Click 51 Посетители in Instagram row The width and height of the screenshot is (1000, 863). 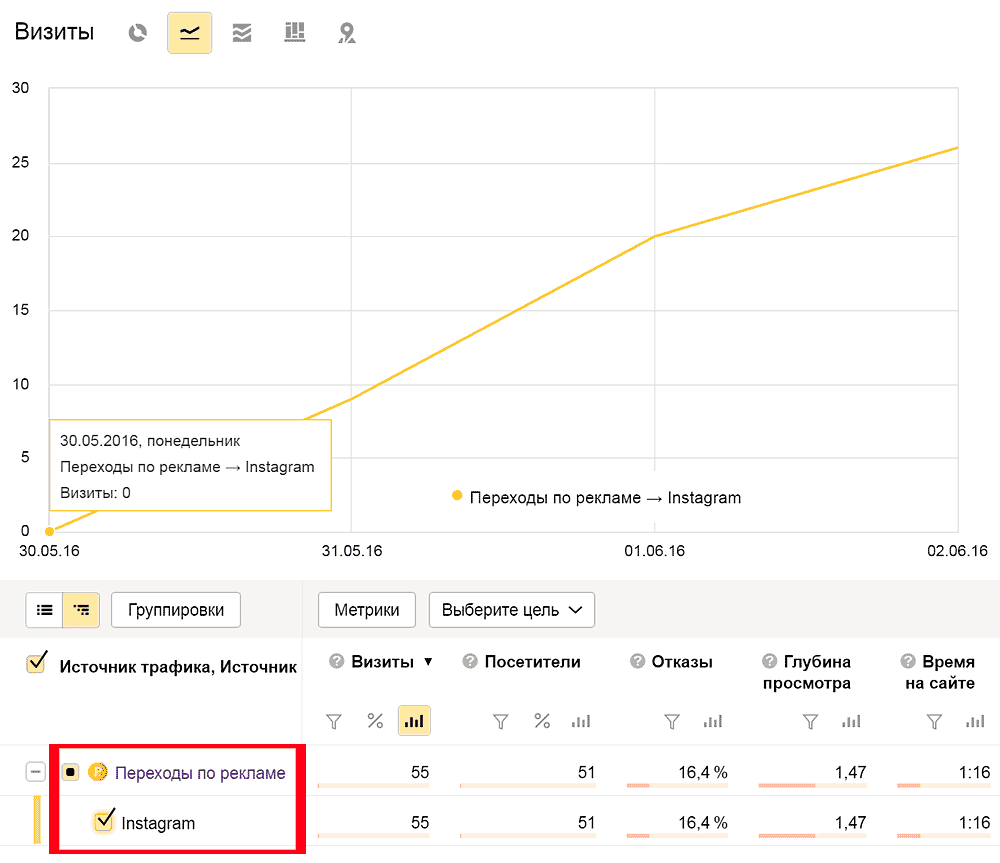tap(586, 823)
